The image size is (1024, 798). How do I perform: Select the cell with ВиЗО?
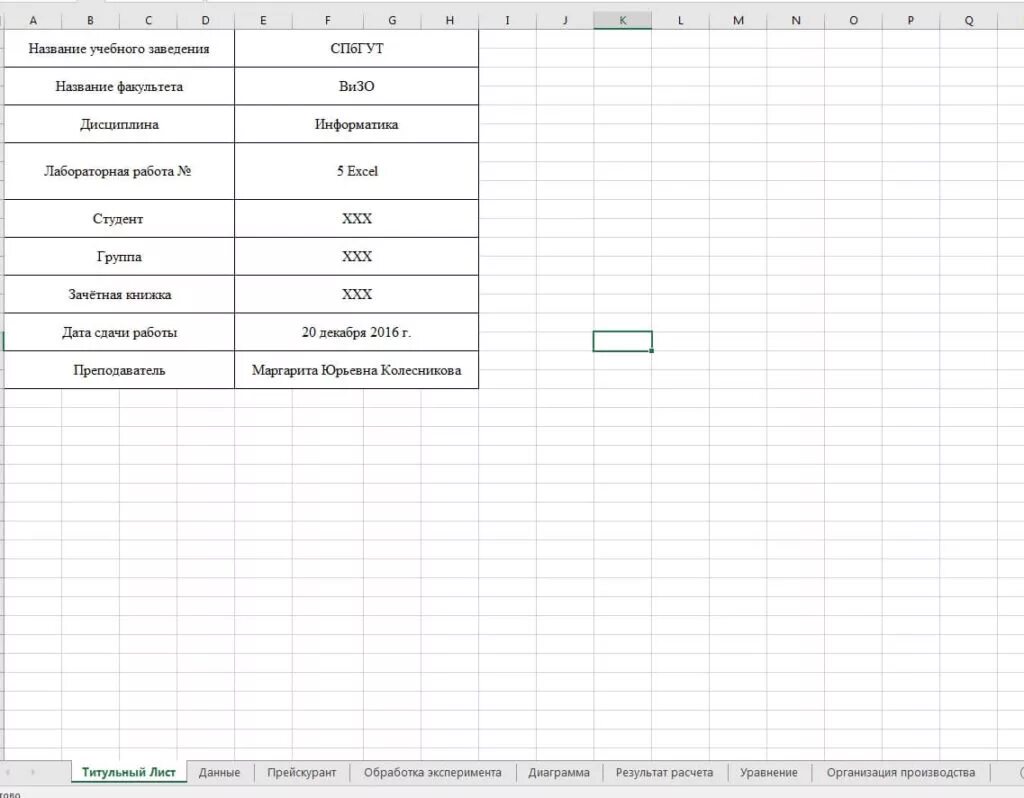coord(357,86)
